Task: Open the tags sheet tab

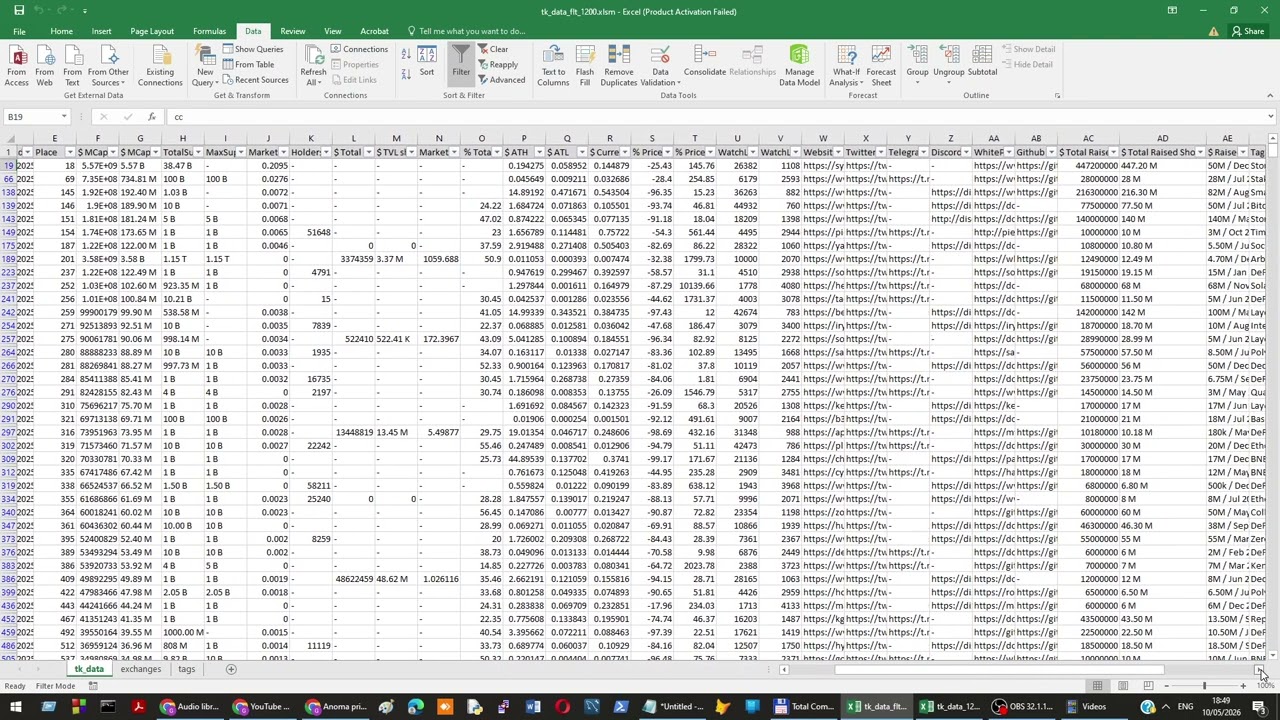Action: coord(187,669)
